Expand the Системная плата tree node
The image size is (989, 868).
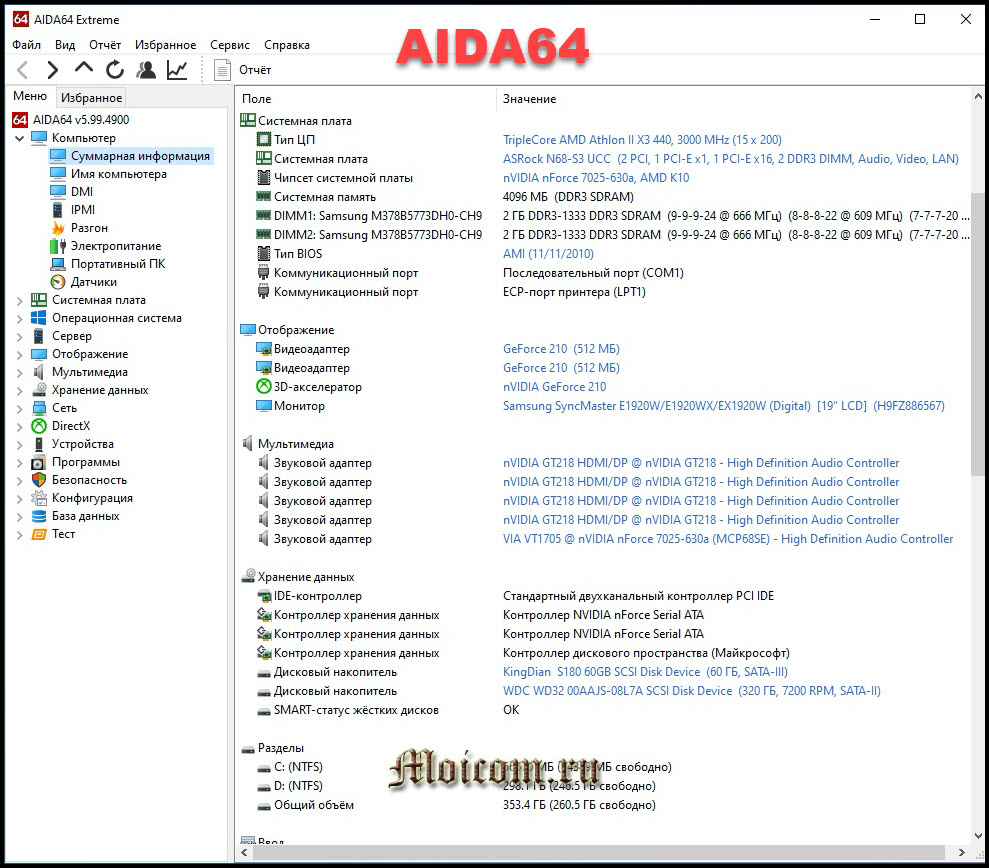point(21,300)
